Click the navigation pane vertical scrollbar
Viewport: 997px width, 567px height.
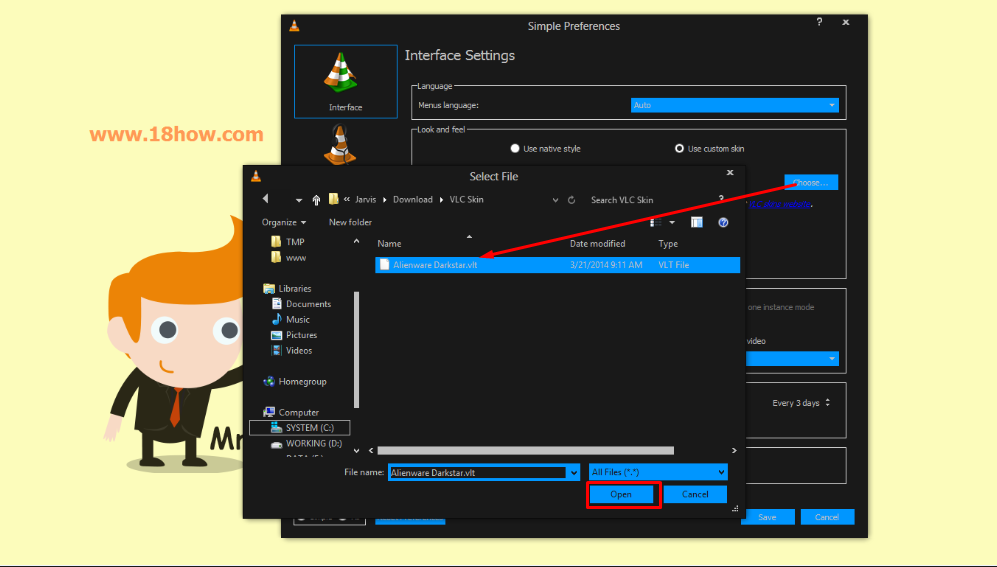tap(356, 350)
